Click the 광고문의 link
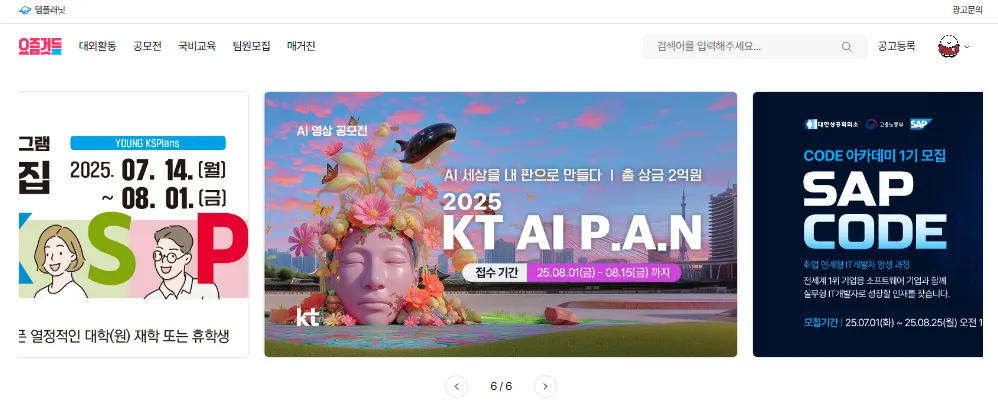The height and width of the screenshot is (411, 998). coord(967,10)
